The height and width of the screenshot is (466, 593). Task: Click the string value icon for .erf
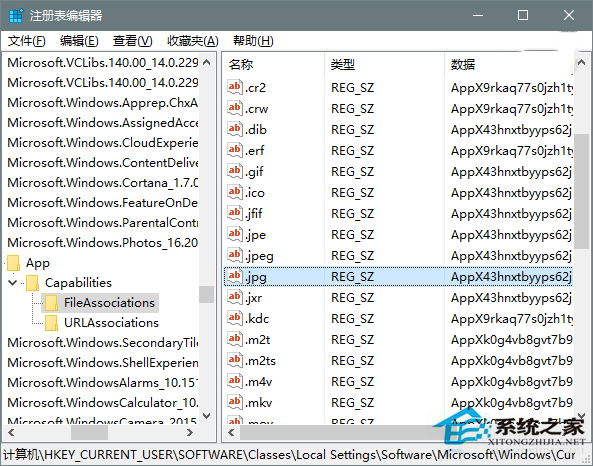pos(234,150)
